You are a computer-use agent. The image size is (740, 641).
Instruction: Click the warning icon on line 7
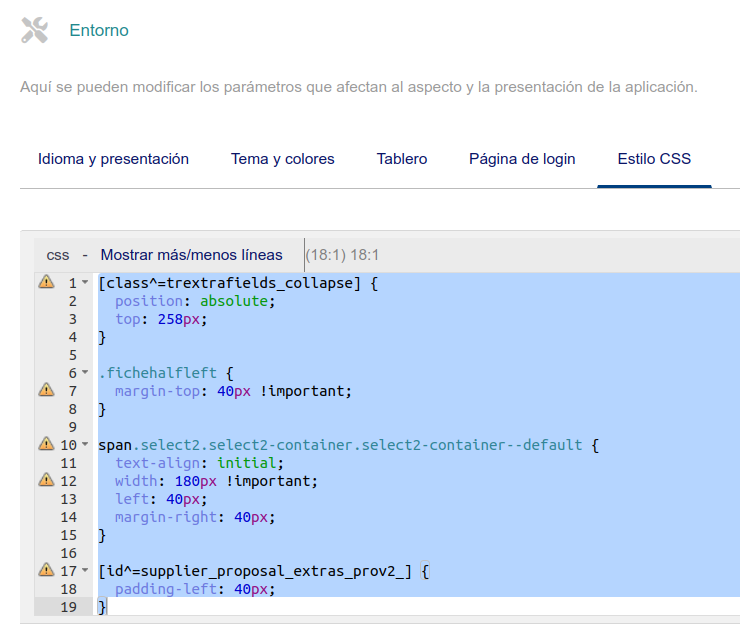[x=46, y=390]
